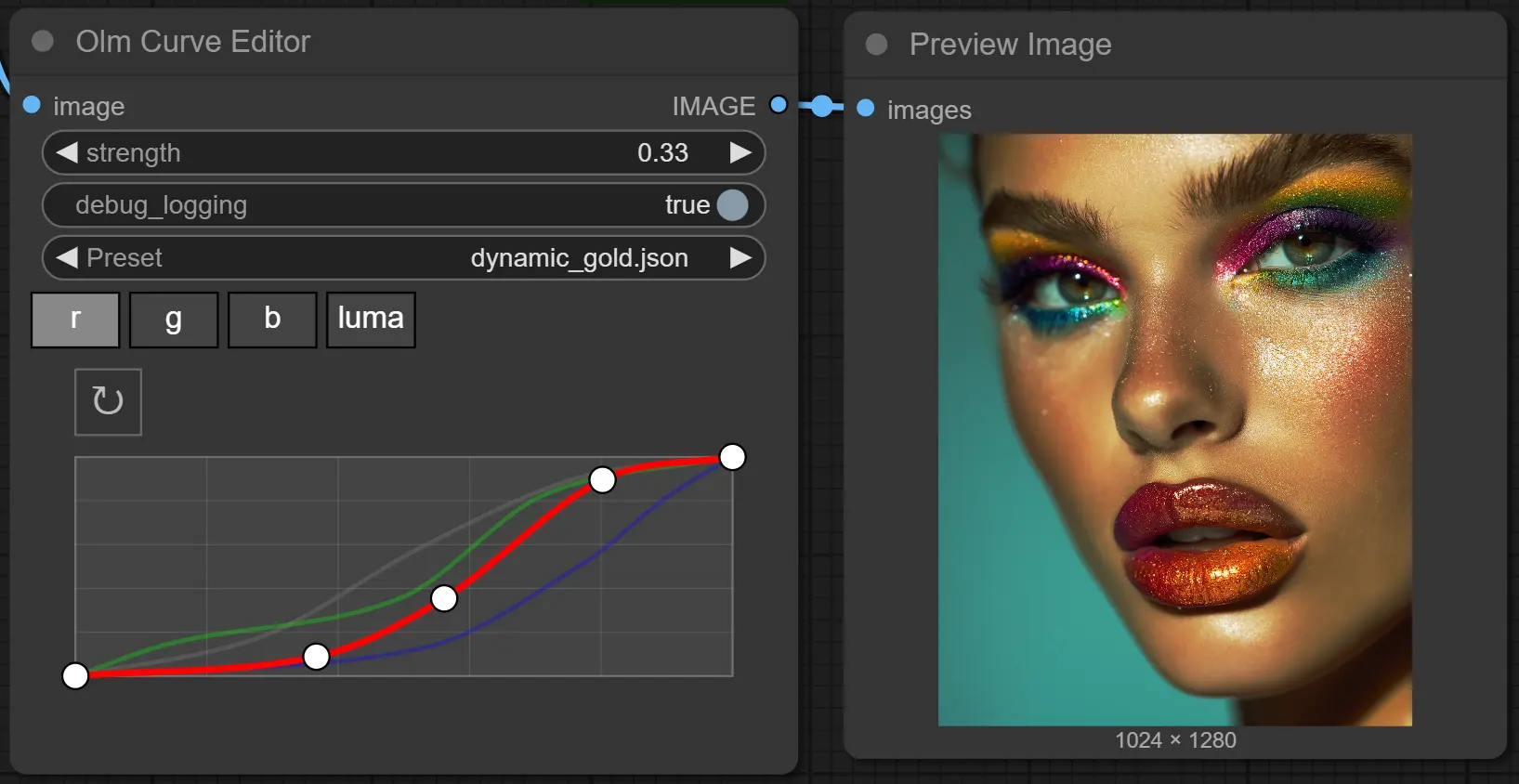Open the dynamic_gold.json preset list
The width and height of the screenshot is (1519, 784).
click(x=578, y=257)
